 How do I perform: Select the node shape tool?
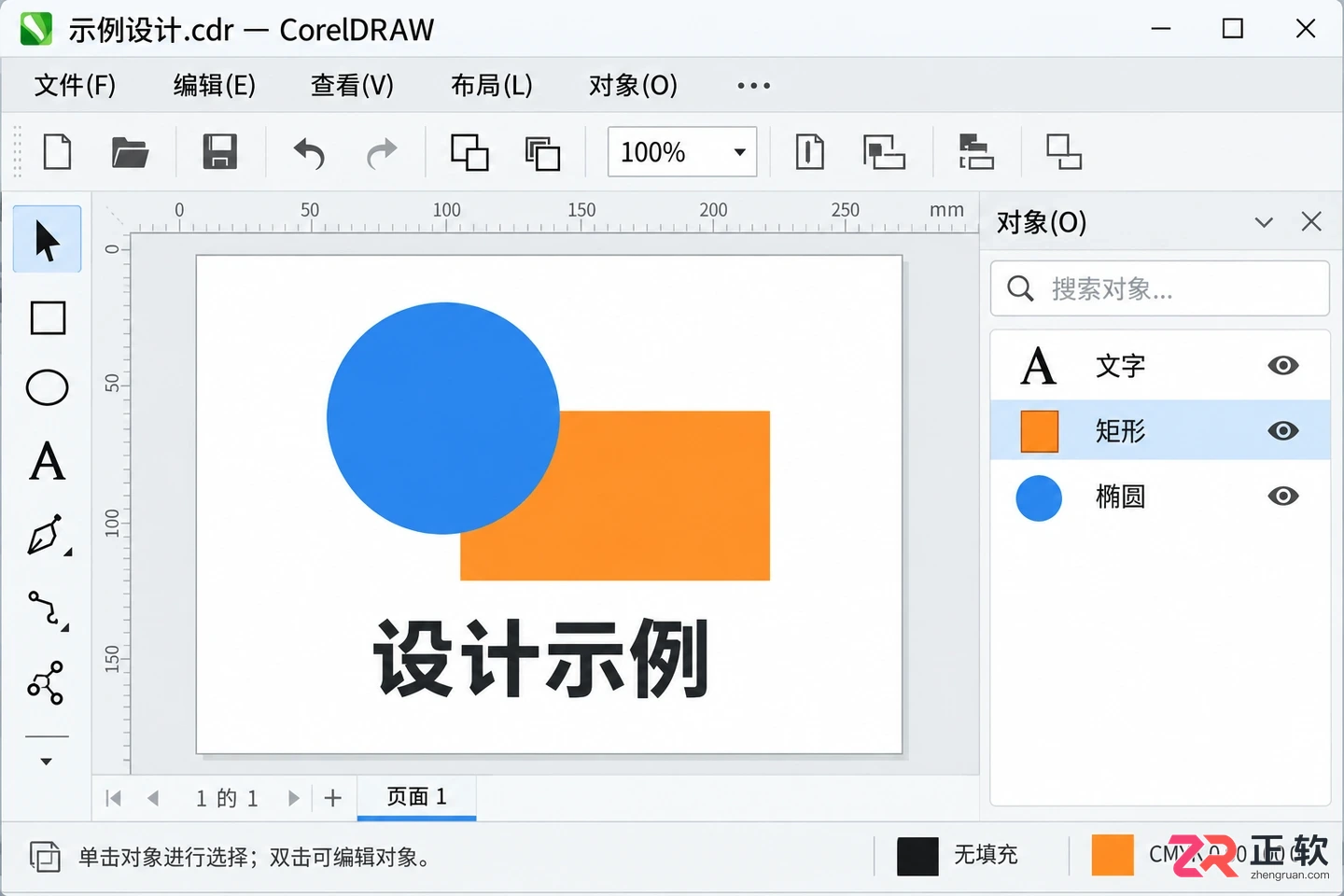pyautogui.click(x=47, y=682)
